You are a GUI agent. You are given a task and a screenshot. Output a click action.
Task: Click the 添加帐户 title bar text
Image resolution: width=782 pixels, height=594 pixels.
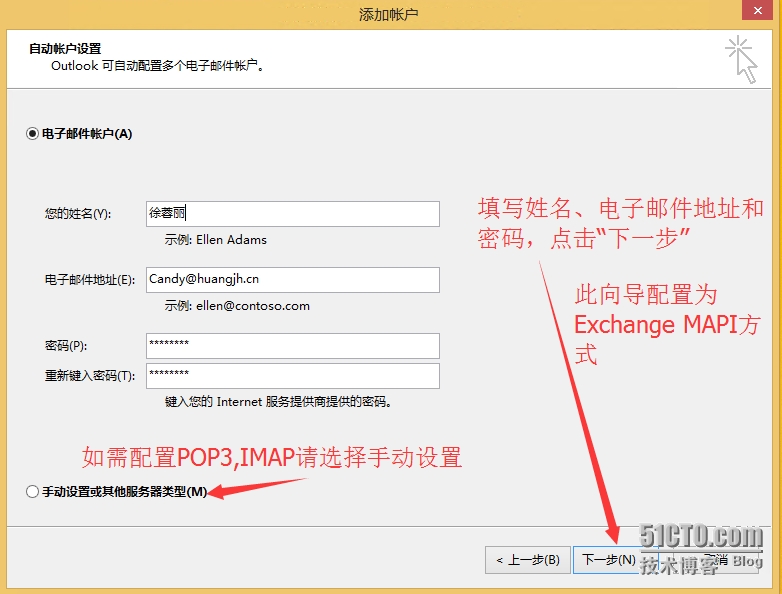click(388, 14)
